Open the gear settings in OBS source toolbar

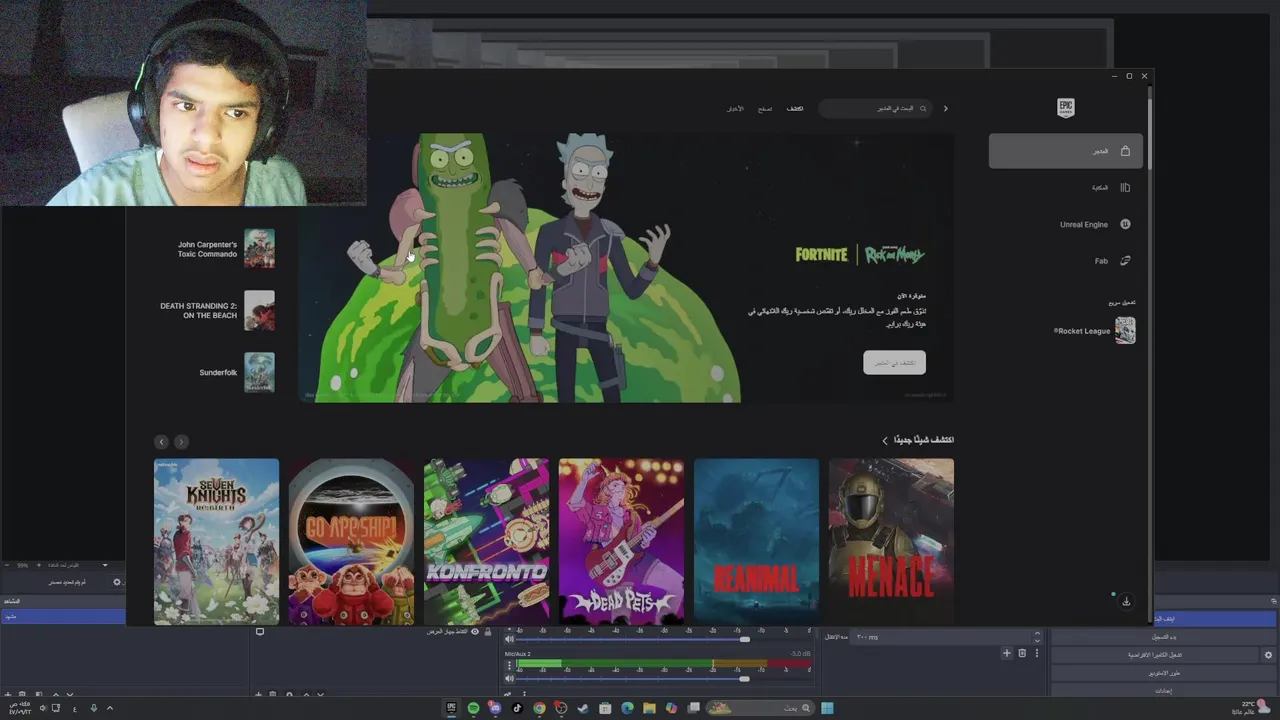click(x=117, y=582)
